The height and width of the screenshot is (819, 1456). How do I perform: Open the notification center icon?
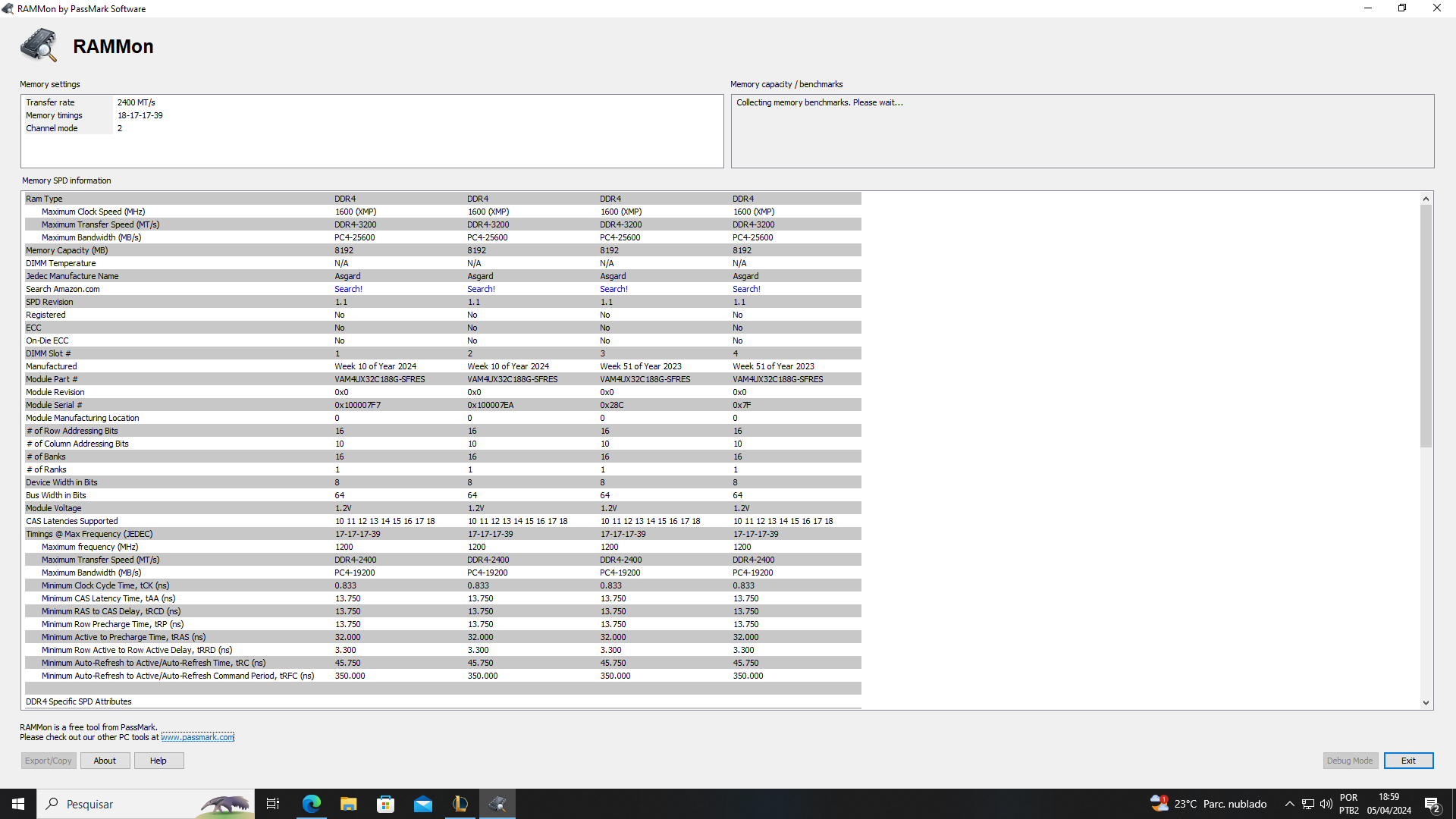point(1432,804)
